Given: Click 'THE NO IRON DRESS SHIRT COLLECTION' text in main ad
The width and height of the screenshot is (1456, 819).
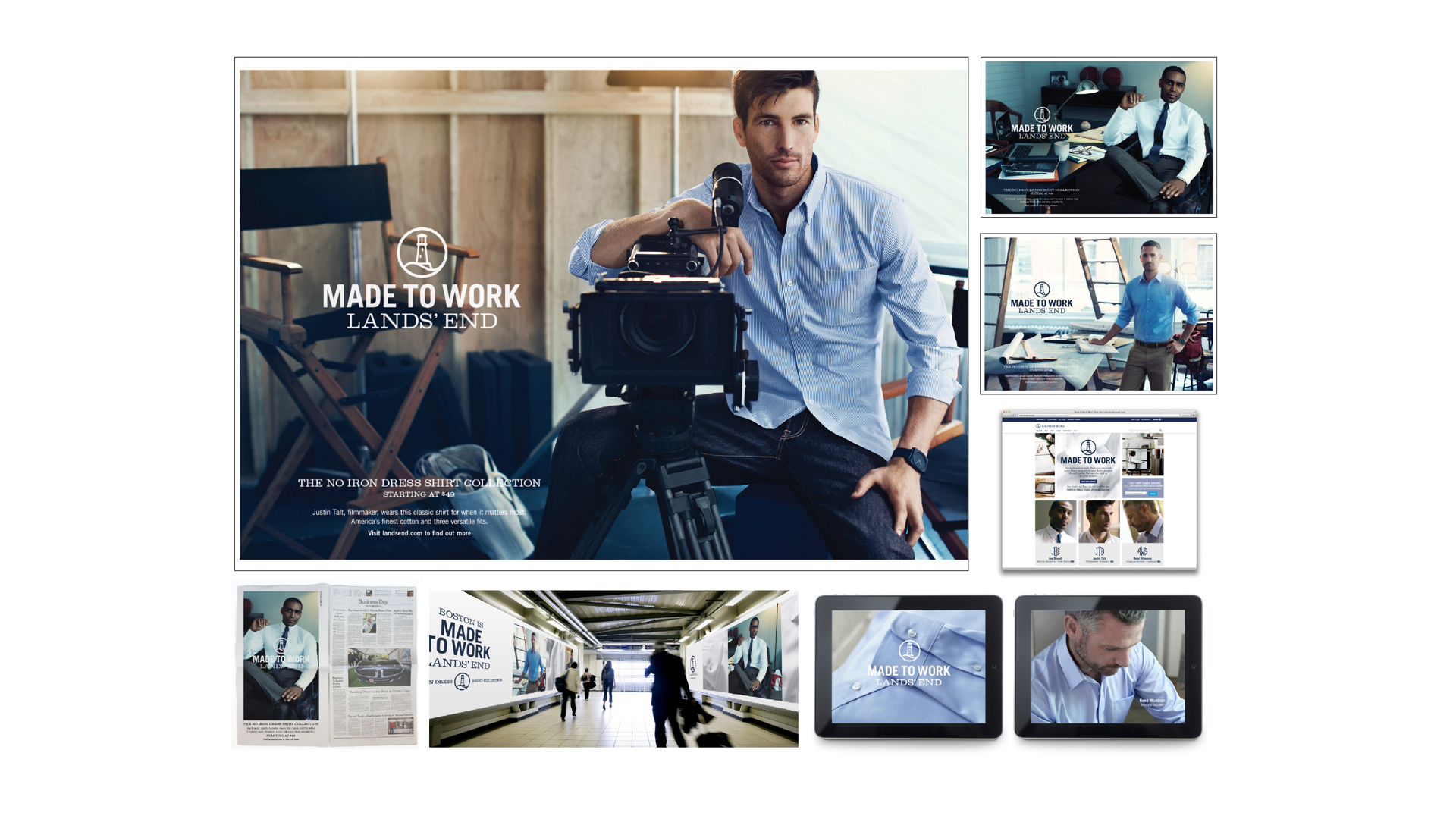Looking at the screenshot, I should point(419,483).
